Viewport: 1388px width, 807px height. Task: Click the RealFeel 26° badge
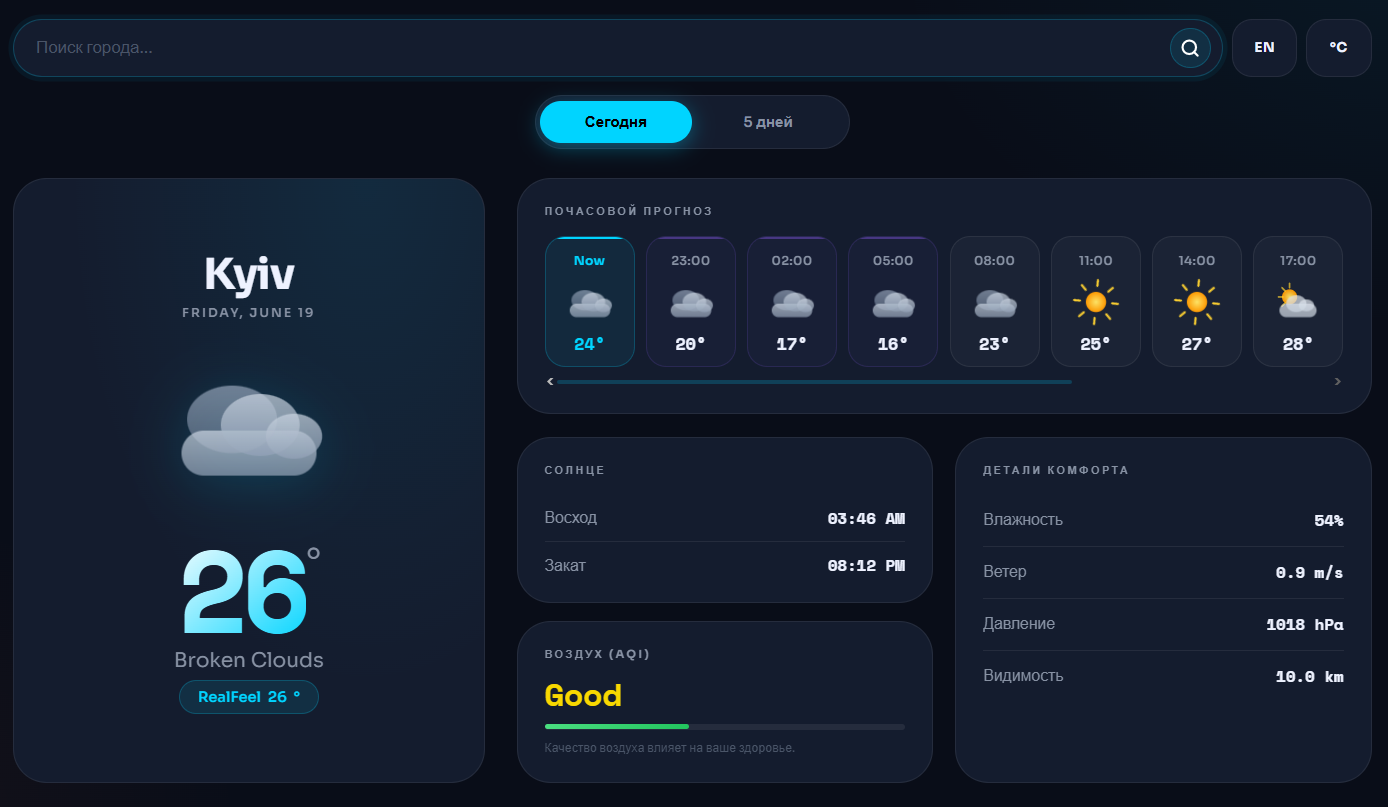[249, 697]
